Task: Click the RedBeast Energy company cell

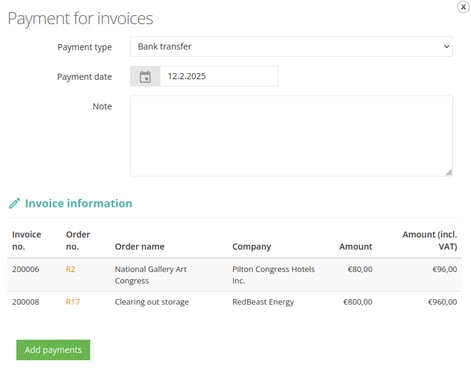Action: tap(263, 302)
